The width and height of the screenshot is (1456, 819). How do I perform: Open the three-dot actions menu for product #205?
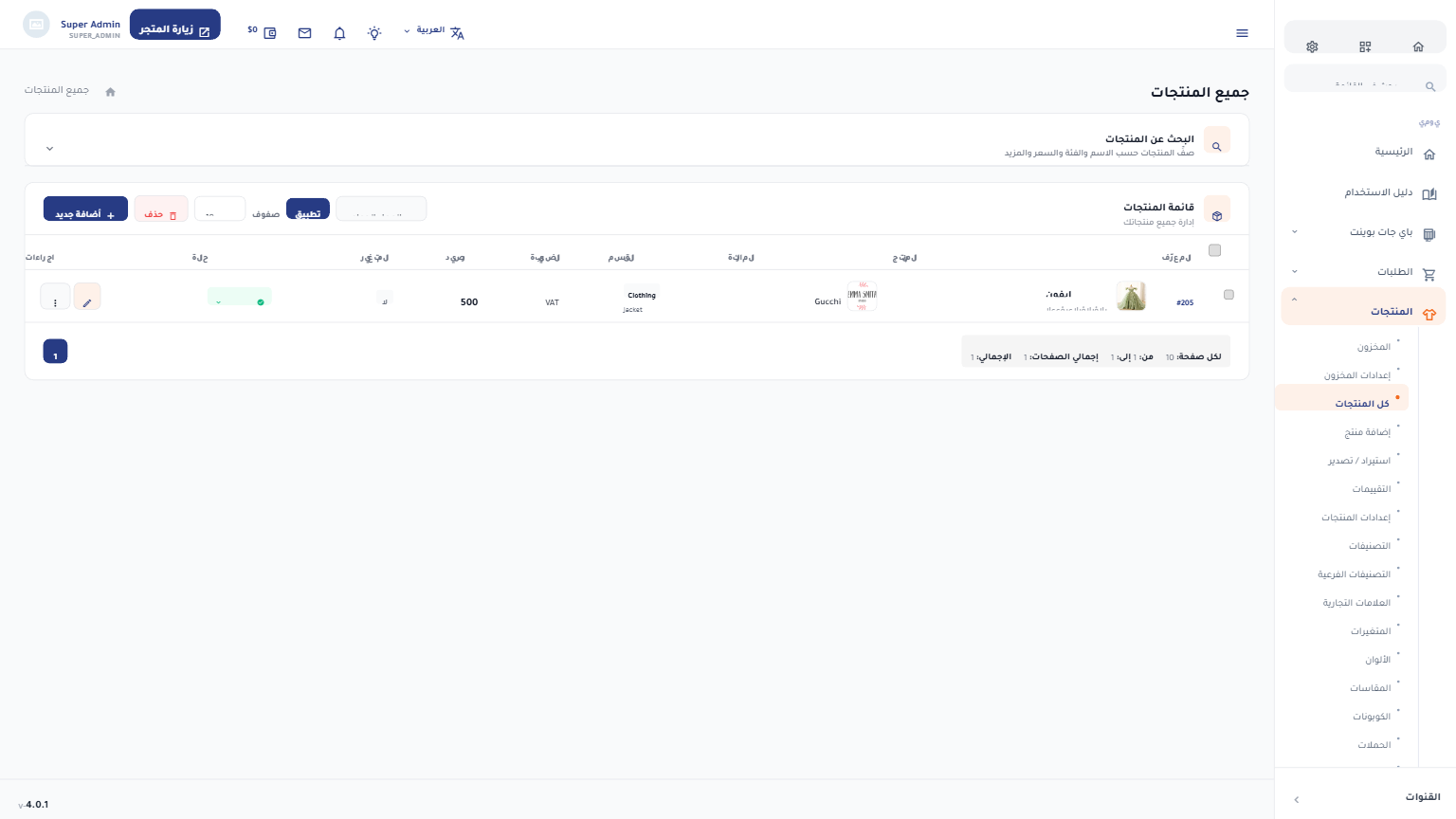pyautogui.click(x=55, y=297)
